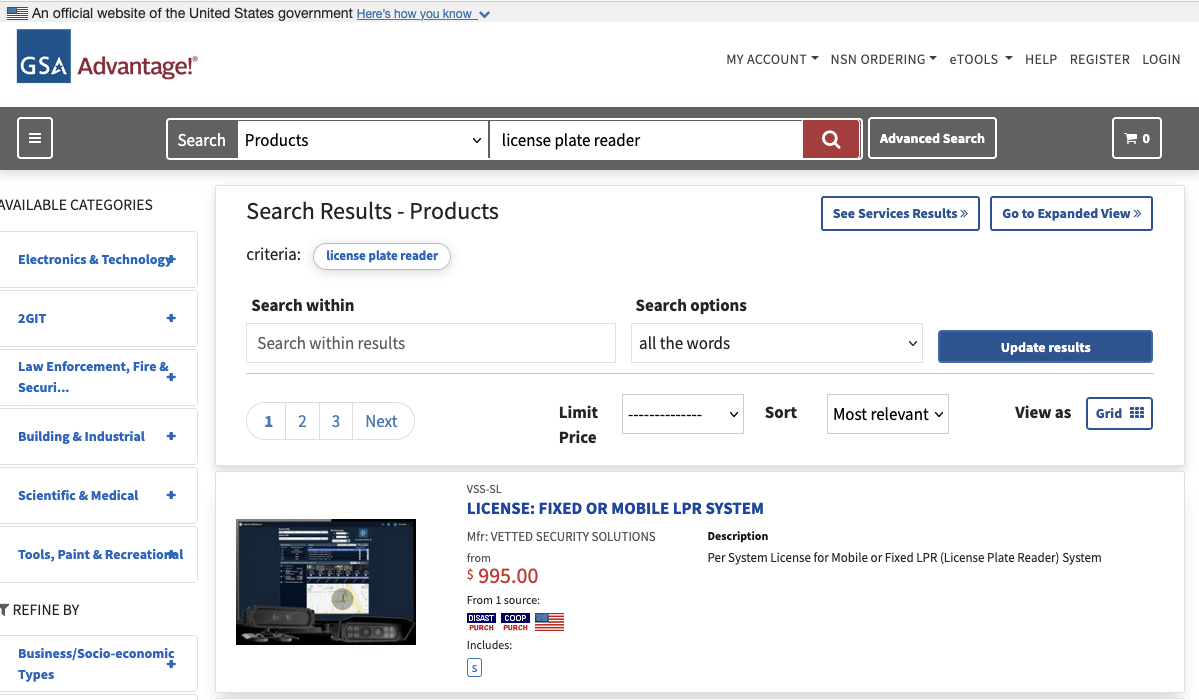Open the Limit Price dropdown
1199x700 pixels.
(x=682, y=413)
